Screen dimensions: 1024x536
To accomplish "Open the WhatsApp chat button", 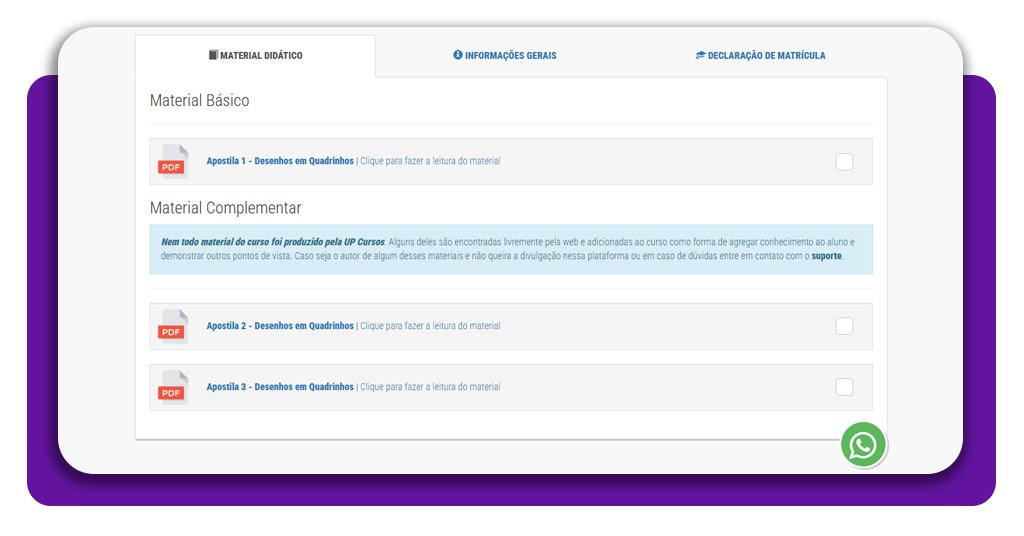I will tap(862, 445).
